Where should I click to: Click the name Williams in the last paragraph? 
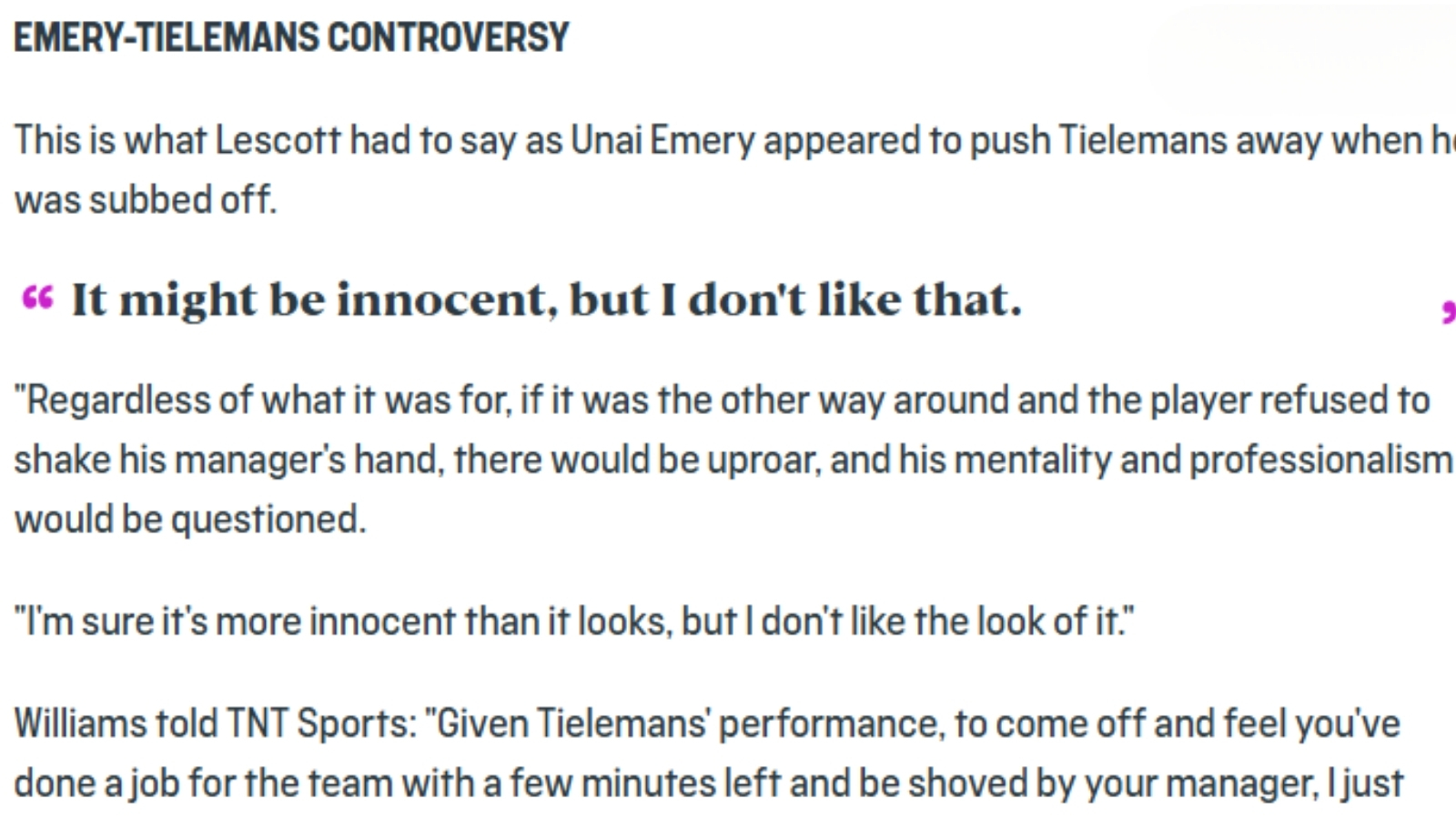78,724
